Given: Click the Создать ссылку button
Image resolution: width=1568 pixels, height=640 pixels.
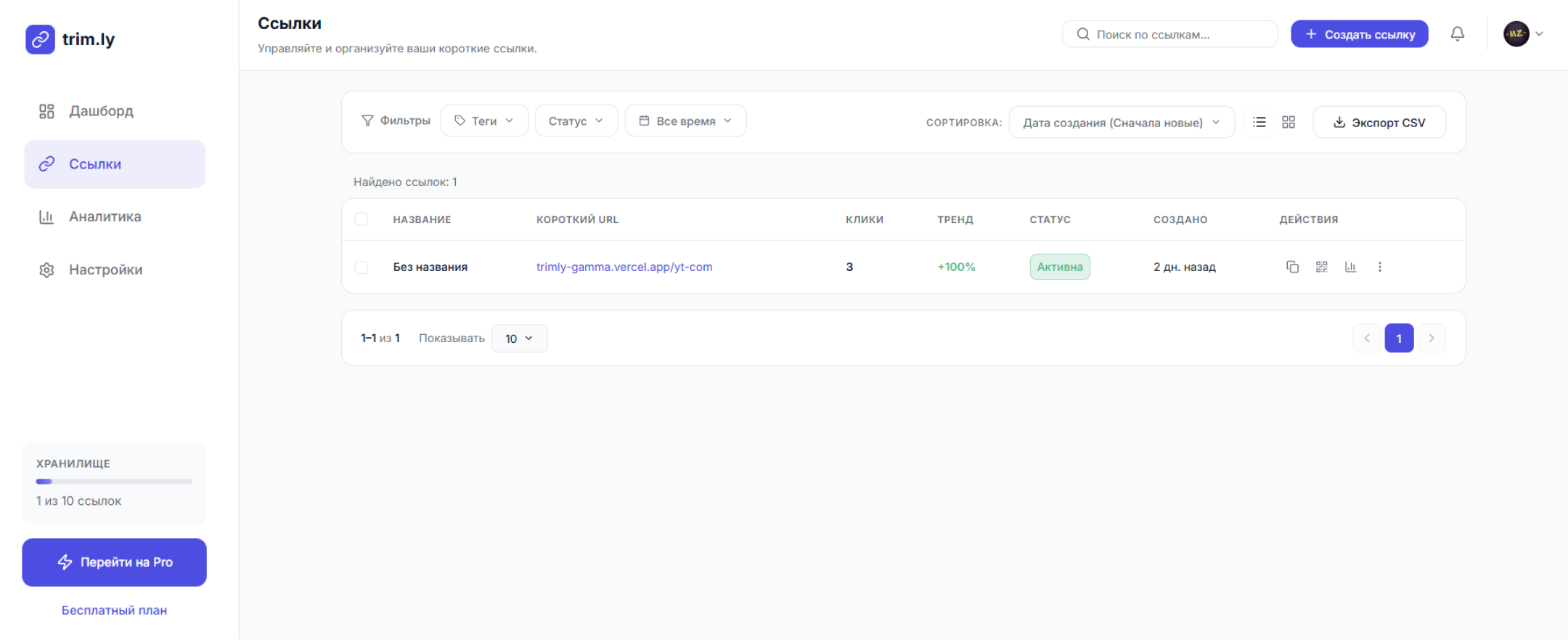Looking at the screenshot, I should pos(1359,34).
